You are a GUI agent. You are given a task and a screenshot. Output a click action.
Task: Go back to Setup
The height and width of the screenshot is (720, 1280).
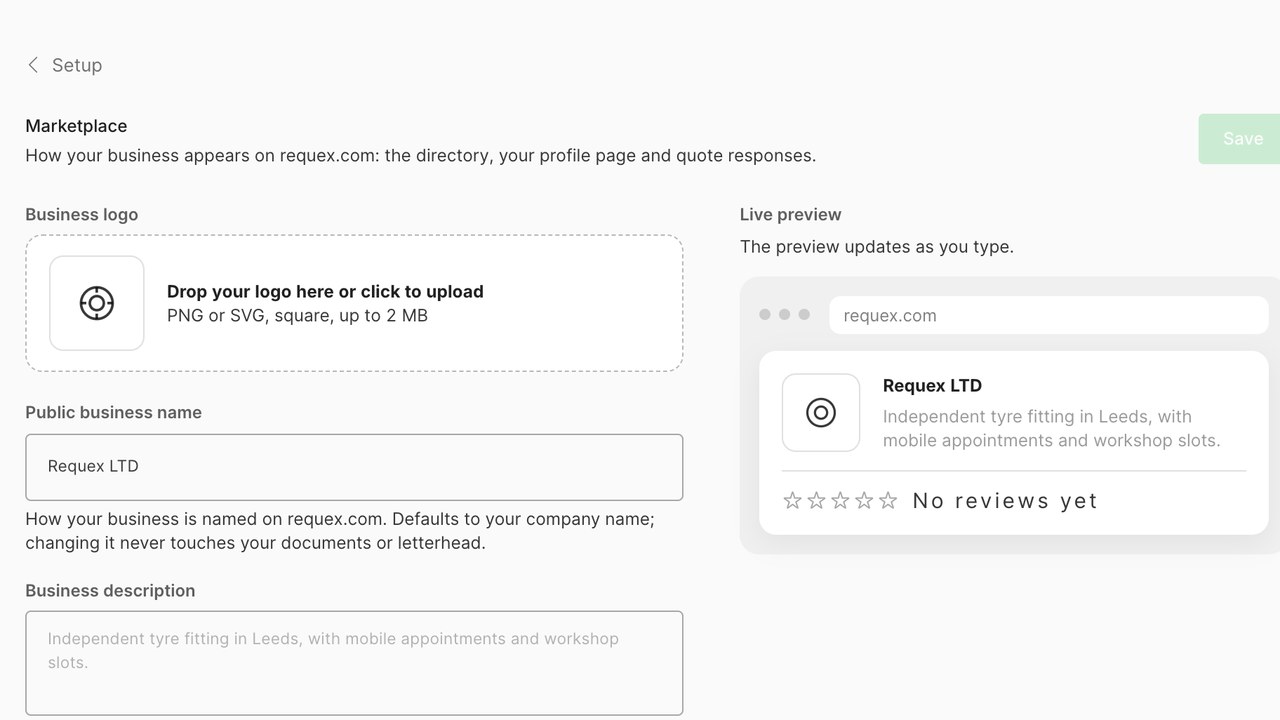tap(64, 65)
